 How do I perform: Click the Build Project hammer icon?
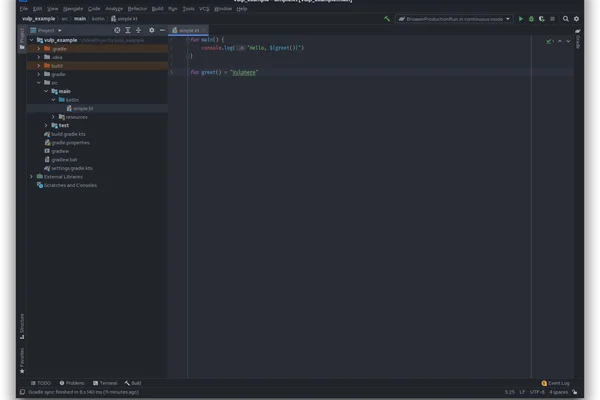click(x=387, y=19)
